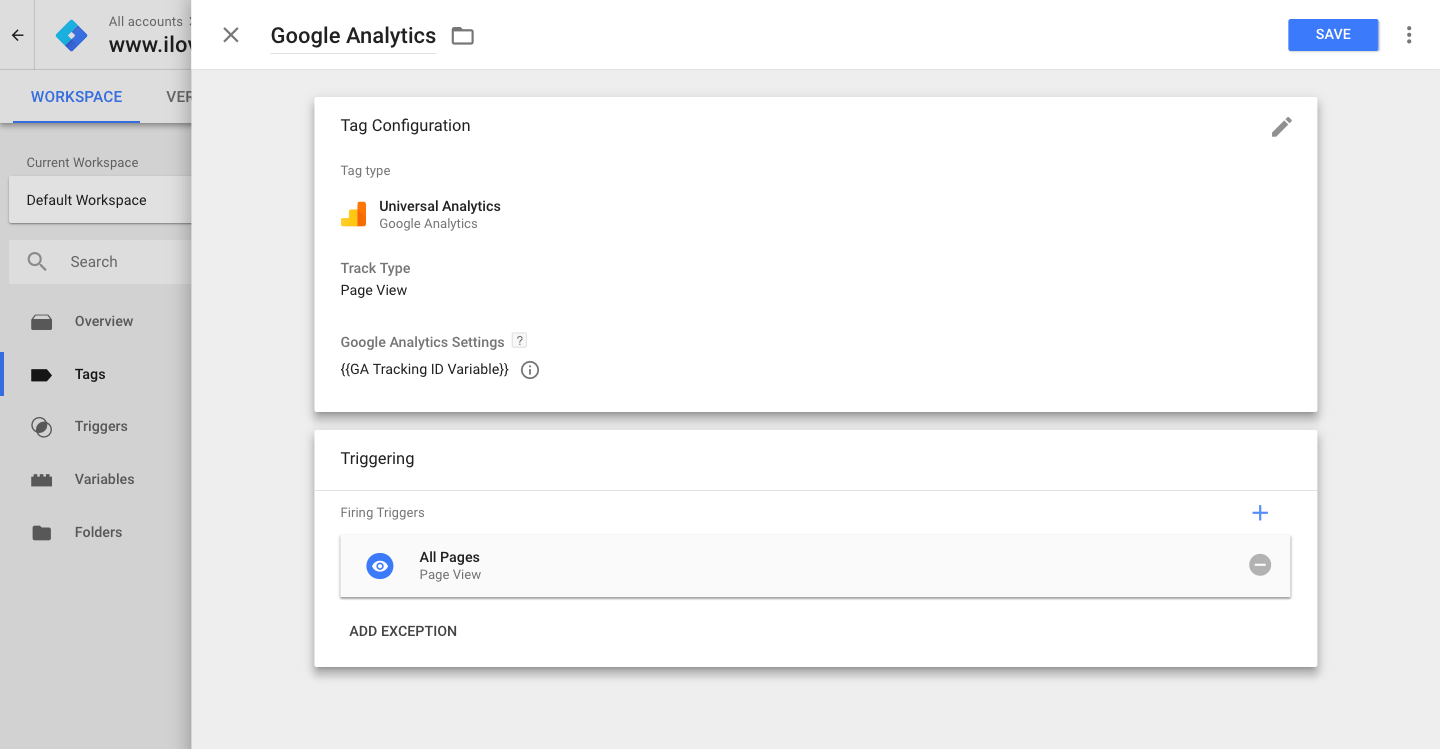Add a firing trigger with plus icon
The height and width of the screenshot is (749, 1440).
tap(1260, 513)
